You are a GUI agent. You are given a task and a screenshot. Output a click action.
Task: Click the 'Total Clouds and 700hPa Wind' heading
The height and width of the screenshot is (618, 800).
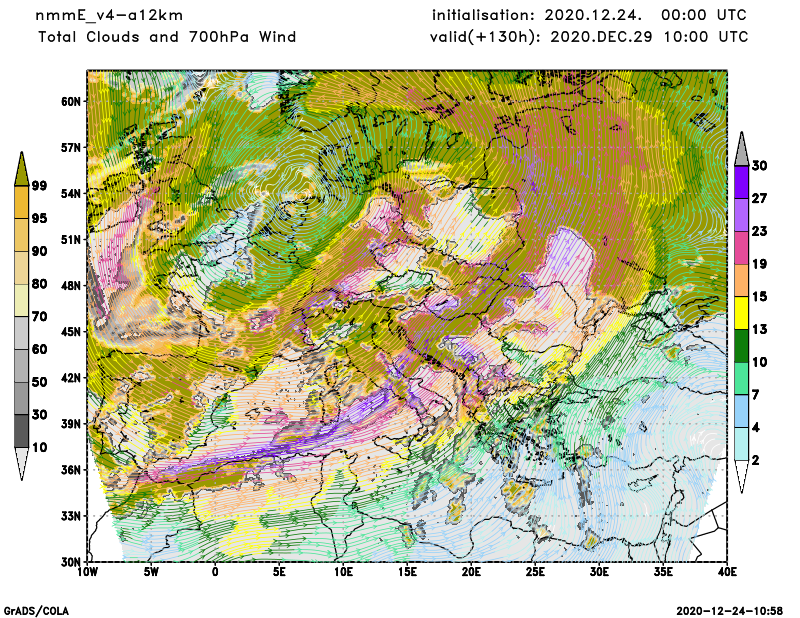tap(167, 37)
